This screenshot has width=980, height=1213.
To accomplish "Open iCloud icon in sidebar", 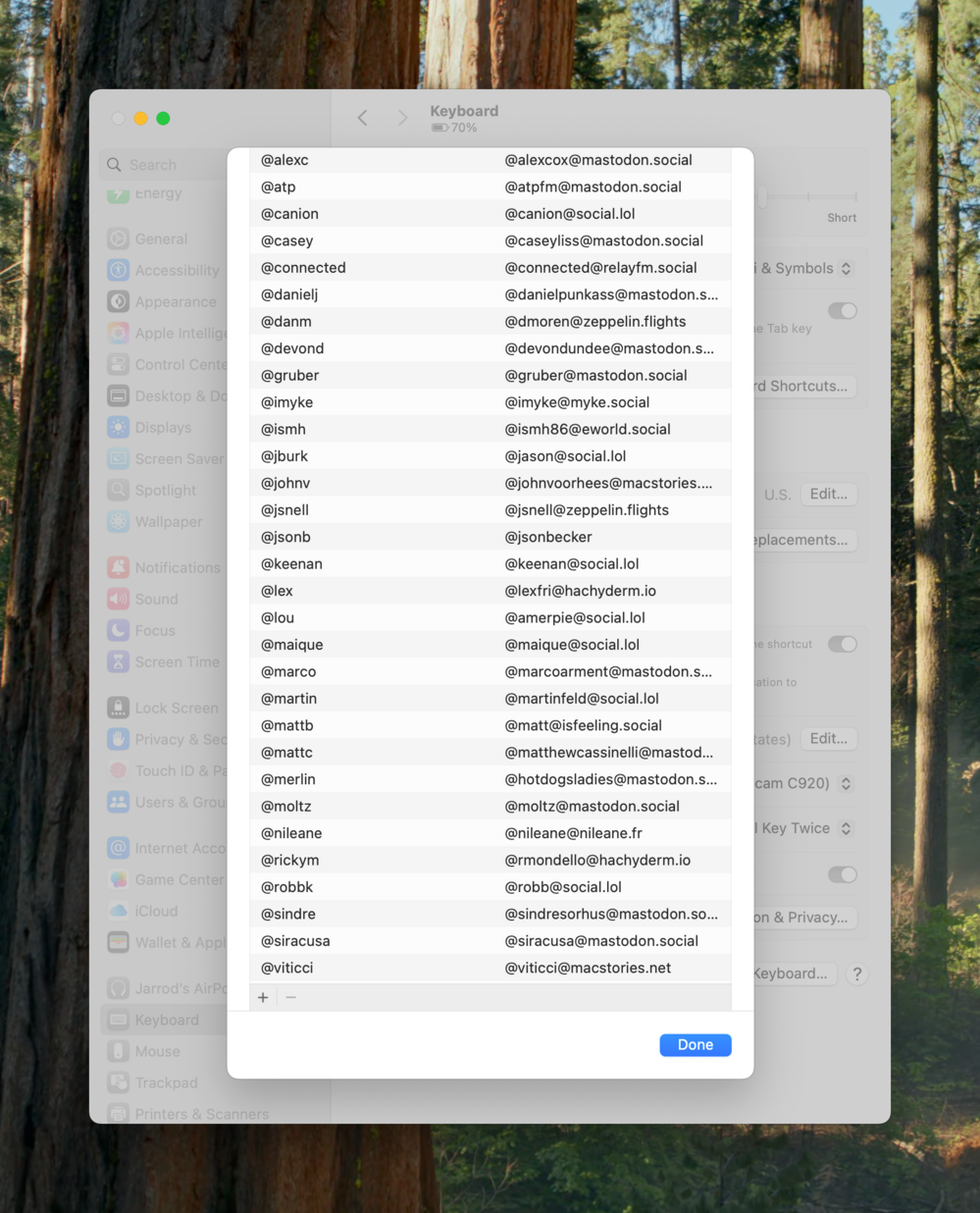I will [x=119, y=911].
